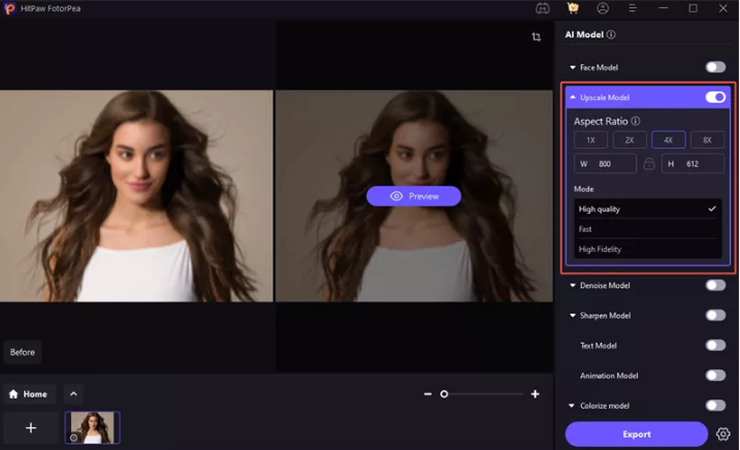Open the user account icon
Image resolution: width=740 pixels, height=450 pixels.
pyautogui.click(x=603, y=8)
